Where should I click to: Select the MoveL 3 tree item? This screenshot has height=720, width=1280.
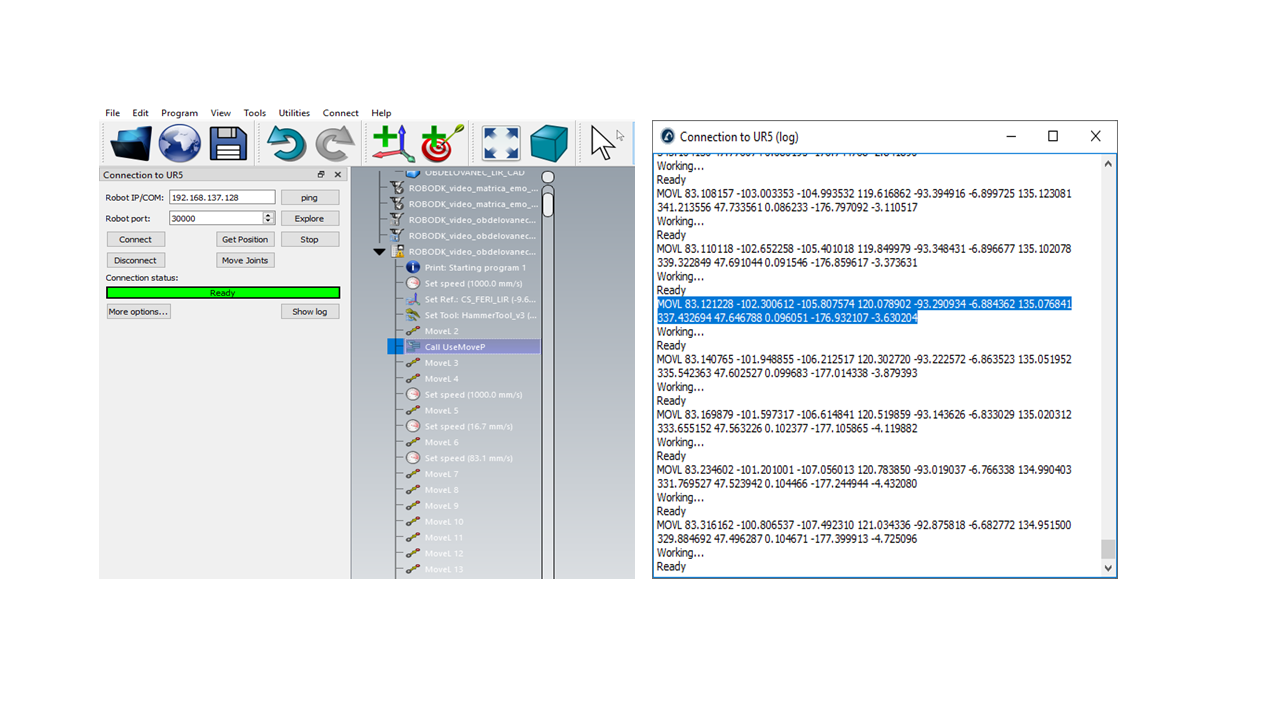click(x=441, y=363)
